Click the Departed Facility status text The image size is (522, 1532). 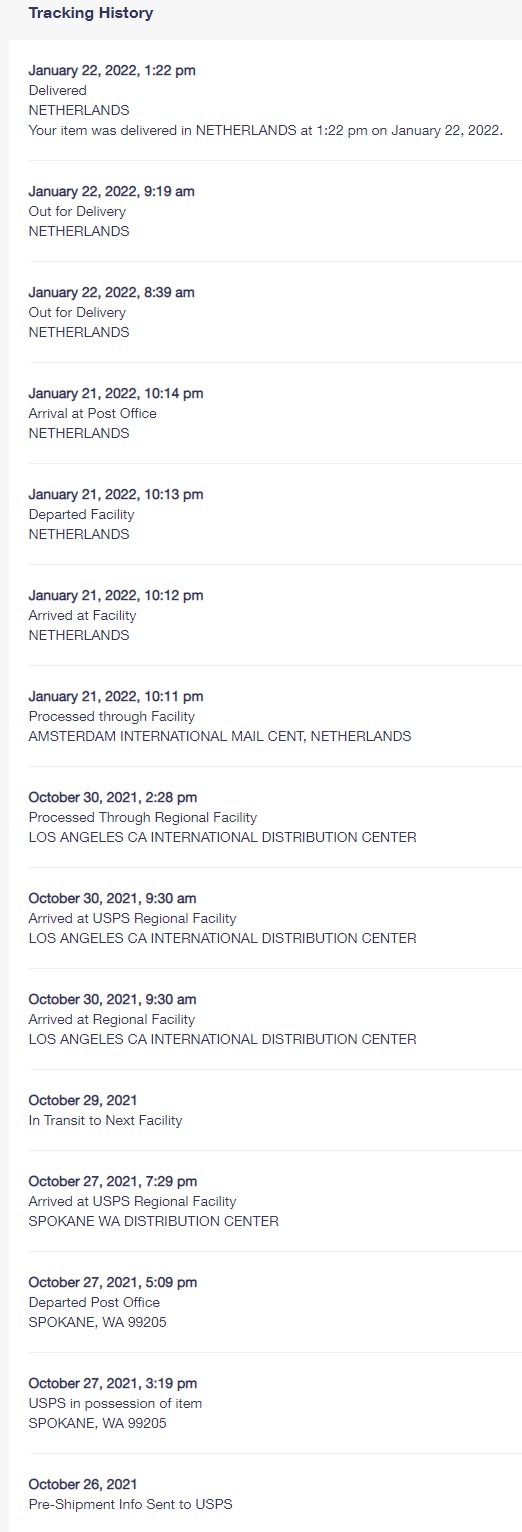point(81,514)
